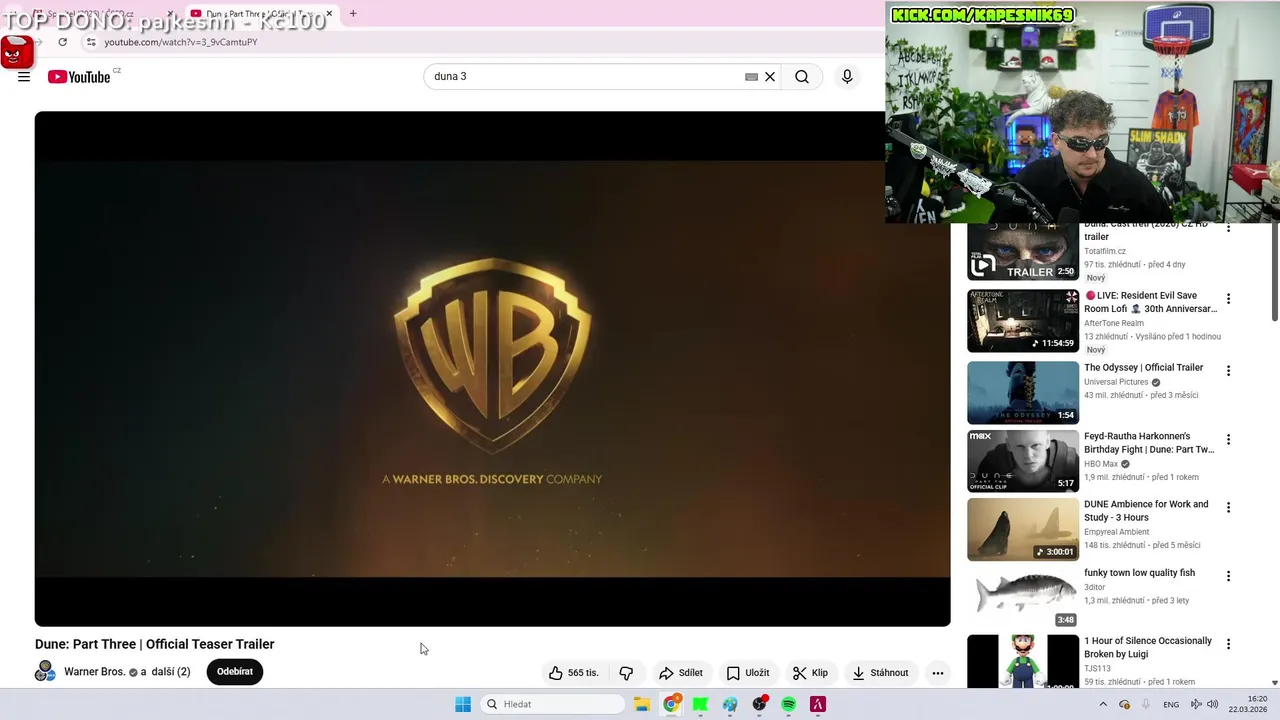This screenshot has height=720, width=1280.
Task: Open options for DUNE Ambience video
Action: click(1228, 508)
